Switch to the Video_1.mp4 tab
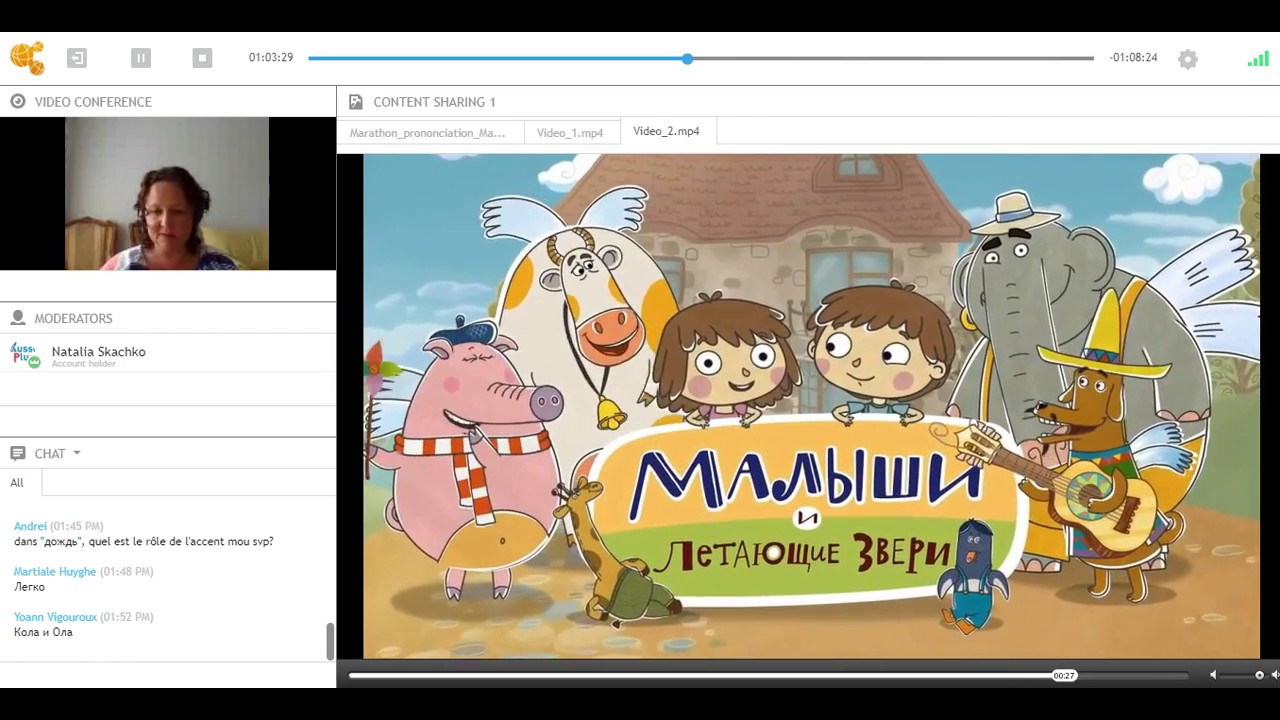Screen dimensions: 1280x720 (571, 132)
